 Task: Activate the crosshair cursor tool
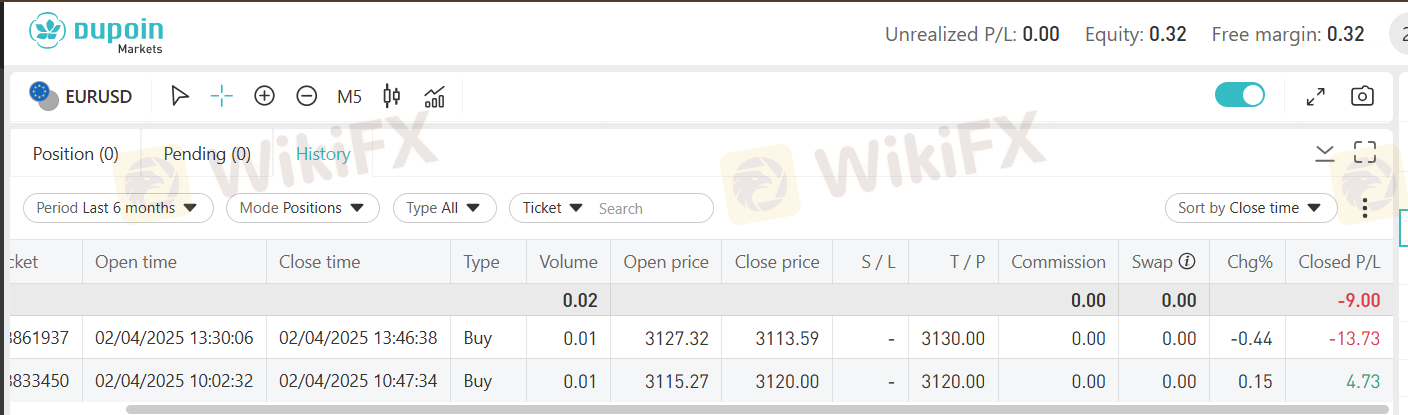pyautogui.click(x=222, y=96)
